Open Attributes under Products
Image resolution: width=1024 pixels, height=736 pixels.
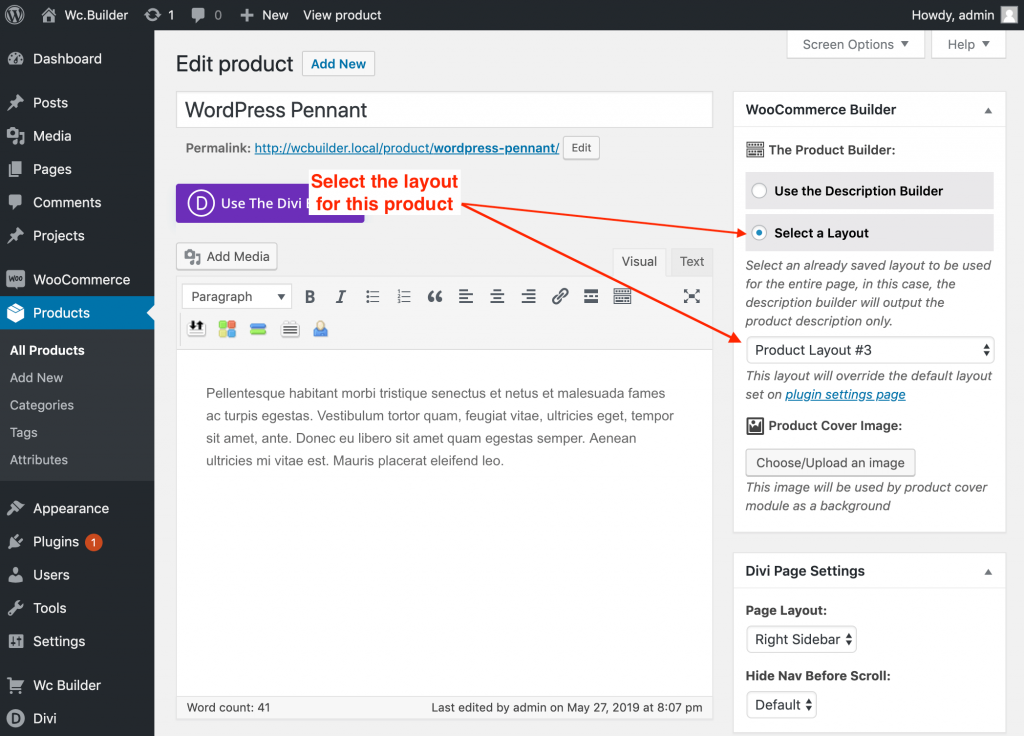pos(39,460)
